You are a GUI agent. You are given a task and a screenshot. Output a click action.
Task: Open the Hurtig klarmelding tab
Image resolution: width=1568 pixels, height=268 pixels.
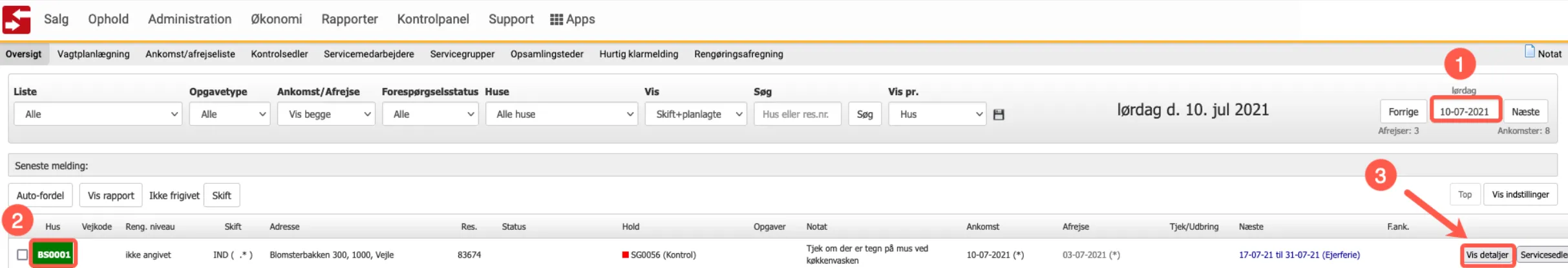[x=639, y=54]
